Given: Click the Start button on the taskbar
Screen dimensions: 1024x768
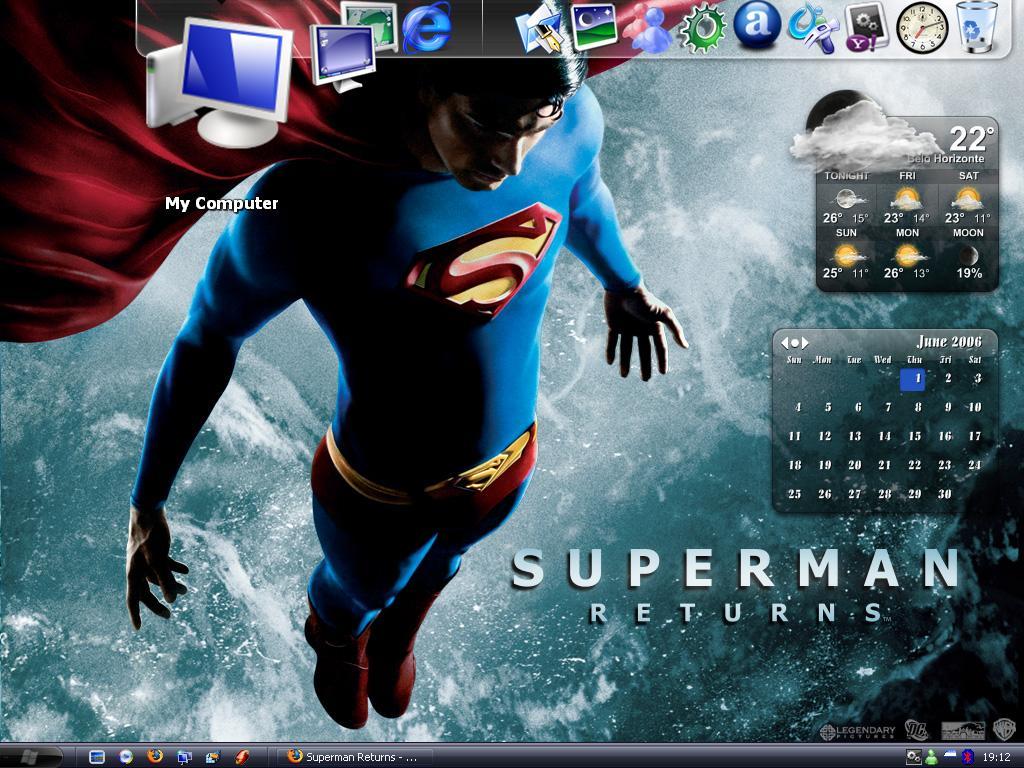Looking at the screenshot, I should coord(31,756).
